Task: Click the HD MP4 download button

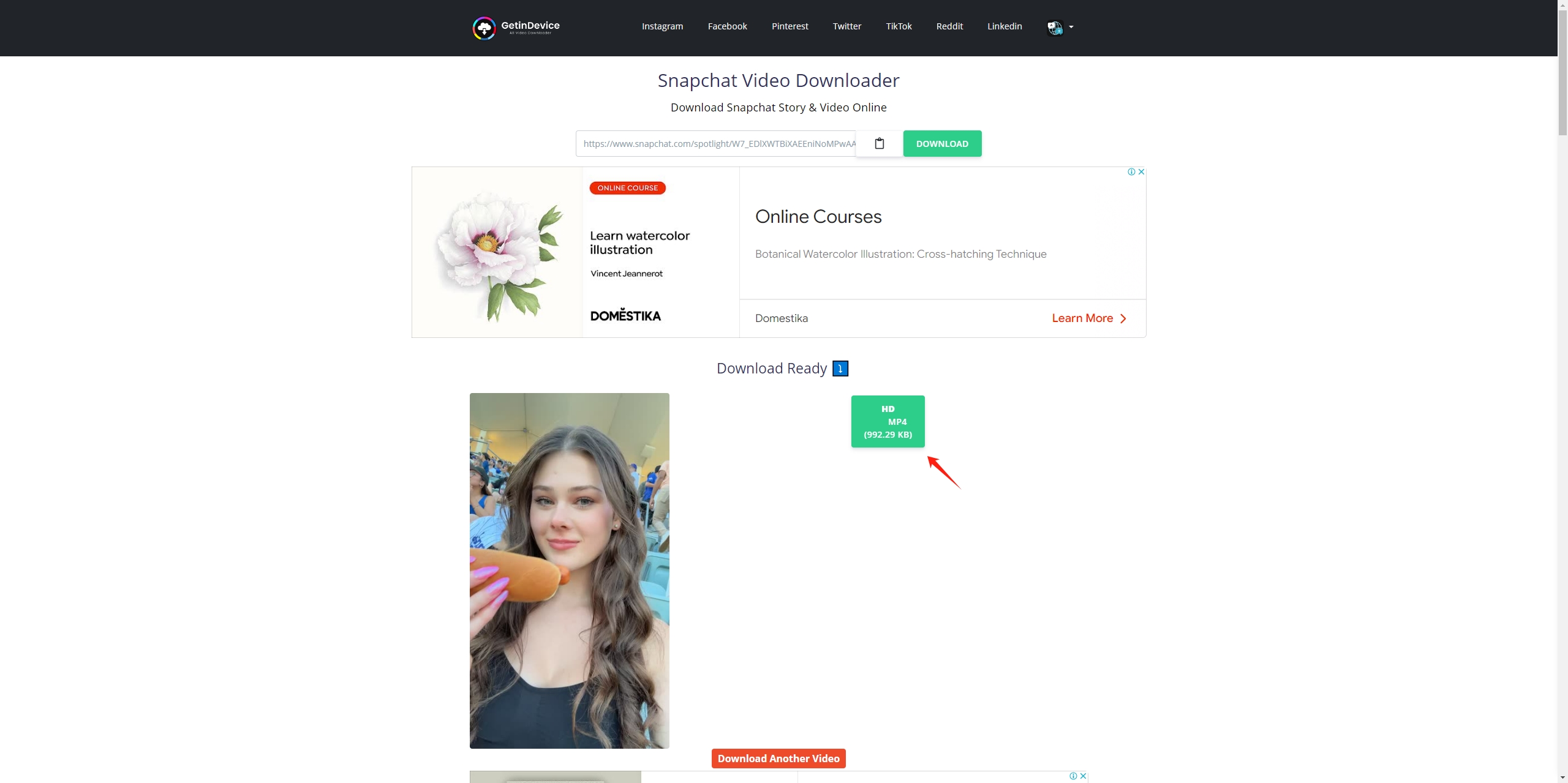Action: point(888,420)
